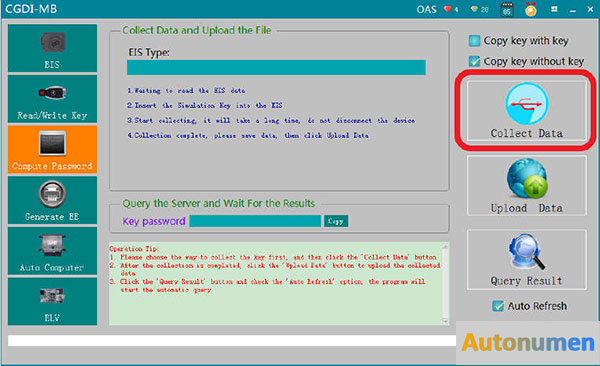Click the medal icon in title bar
This screenshot has height=366, width=600.
tap(531, 9)
